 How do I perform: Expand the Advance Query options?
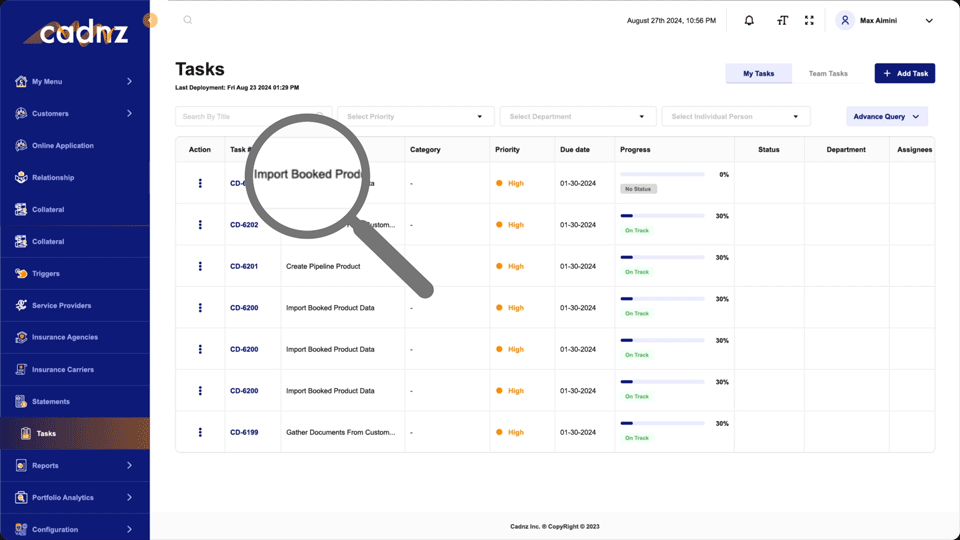point(886,117)
